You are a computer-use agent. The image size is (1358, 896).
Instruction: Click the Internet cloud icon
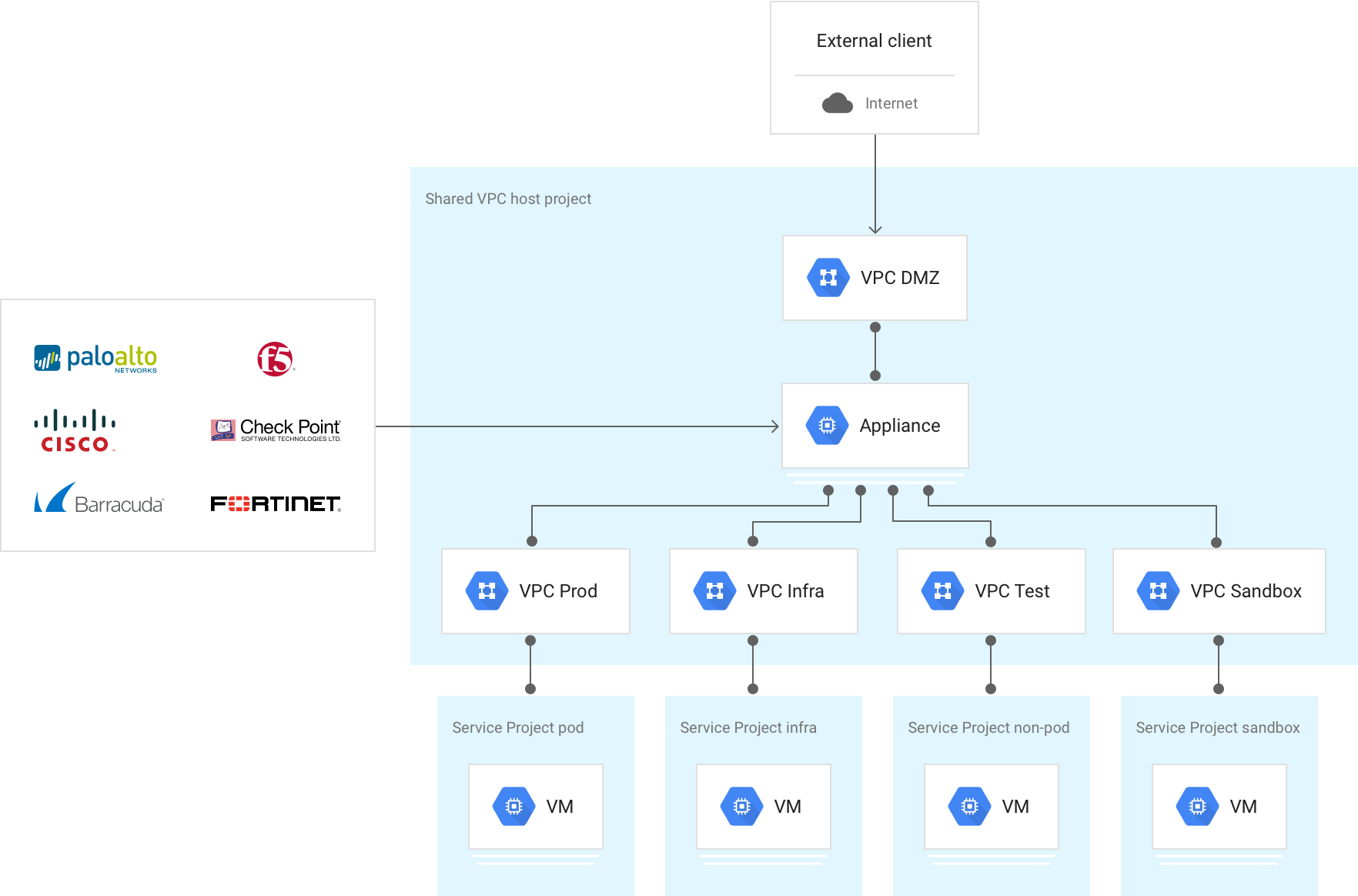(838, 102)
